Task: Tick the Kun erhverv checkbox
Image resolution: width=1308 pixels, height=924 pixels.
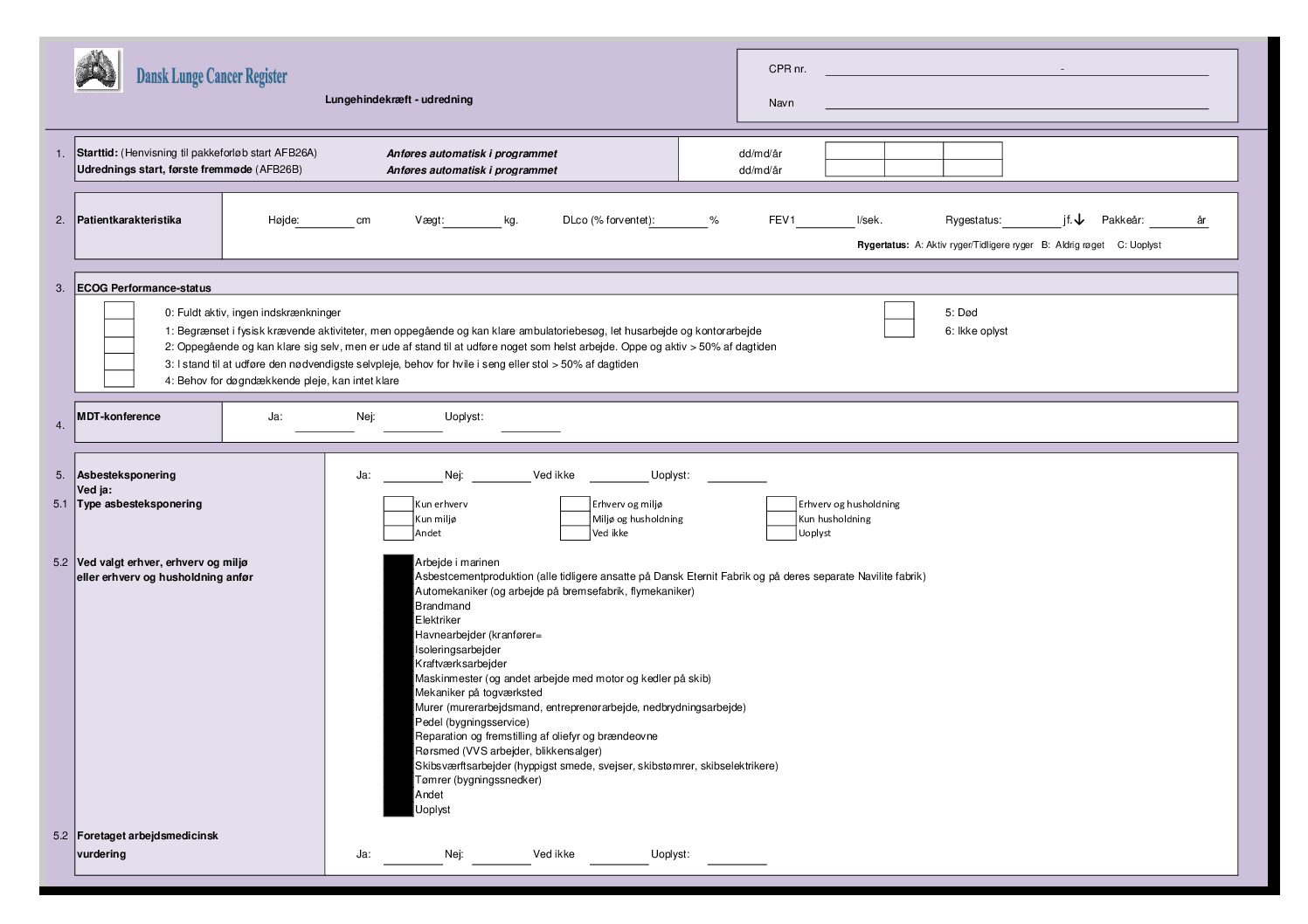Action: tap(398, 504)
